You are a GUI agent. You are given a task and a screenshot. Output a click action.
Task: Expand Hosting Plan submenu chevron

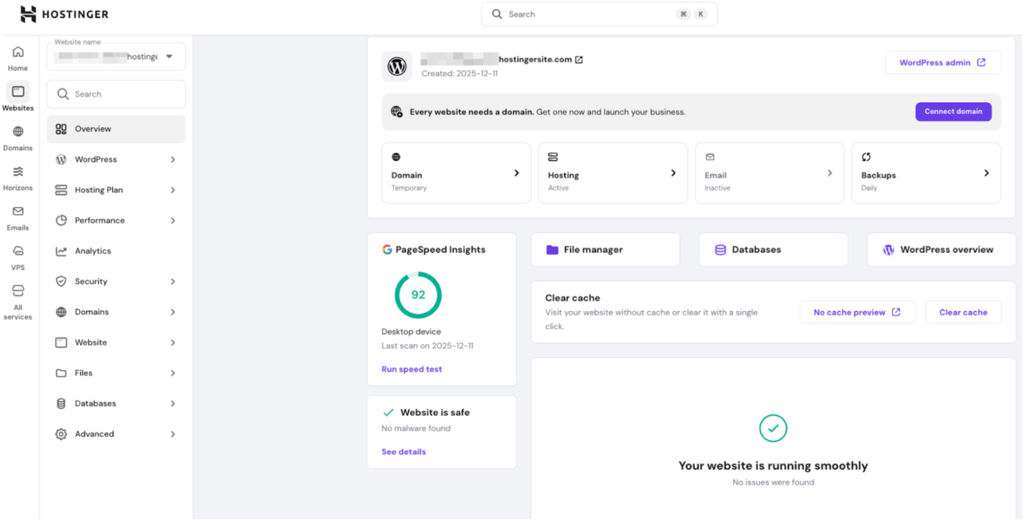click(173, 190)
